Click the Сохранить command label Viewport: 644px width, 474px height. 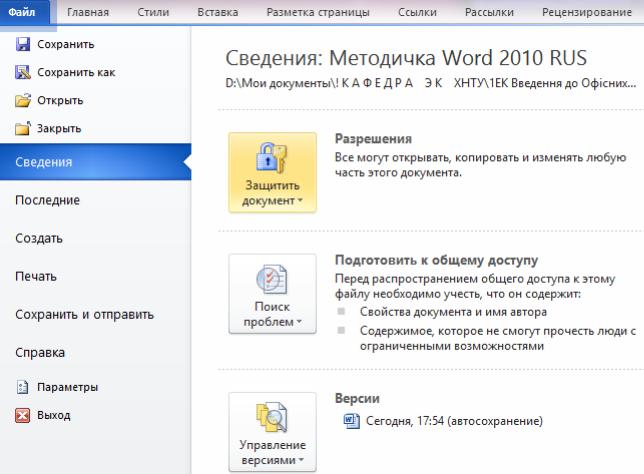tap(66, 44)
